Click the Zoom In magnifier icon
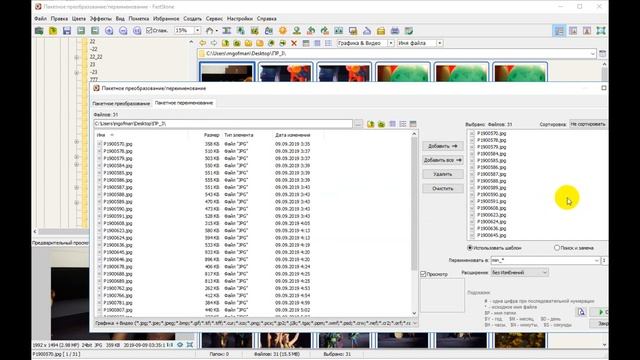 [x=109, y=31]
